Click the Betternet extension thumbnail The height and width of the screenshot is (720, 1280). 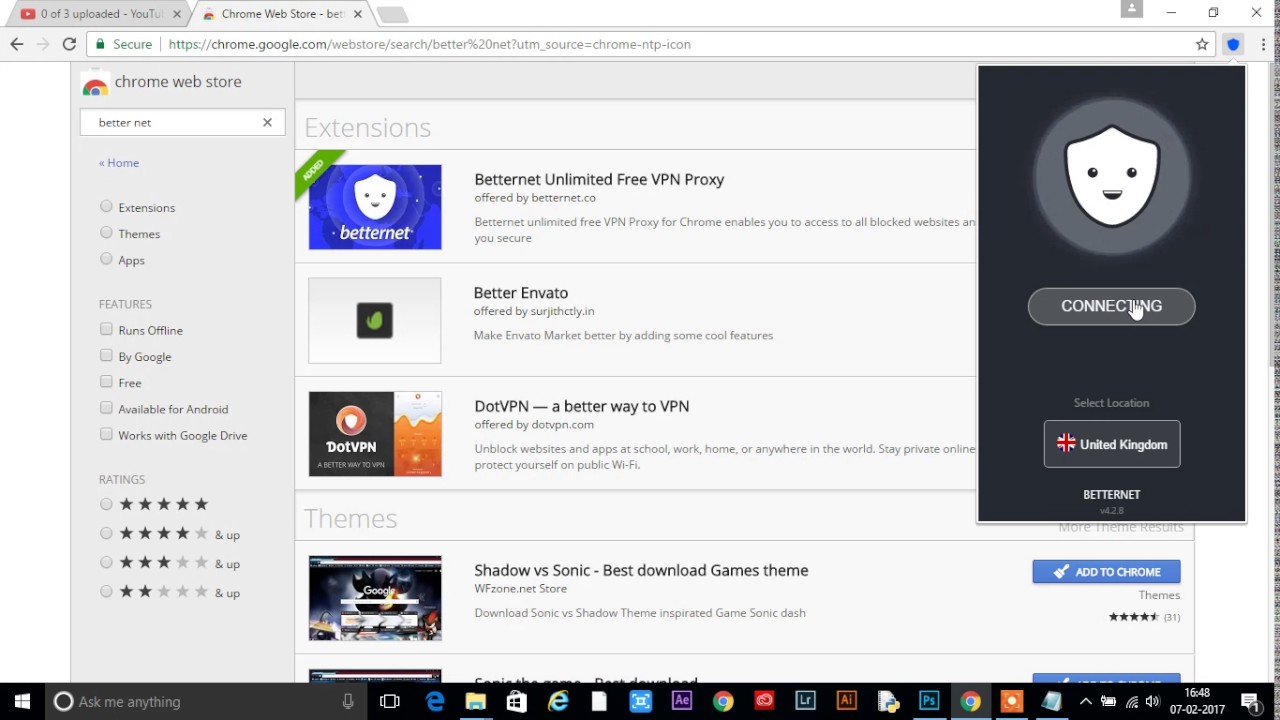tap(375, 207)
